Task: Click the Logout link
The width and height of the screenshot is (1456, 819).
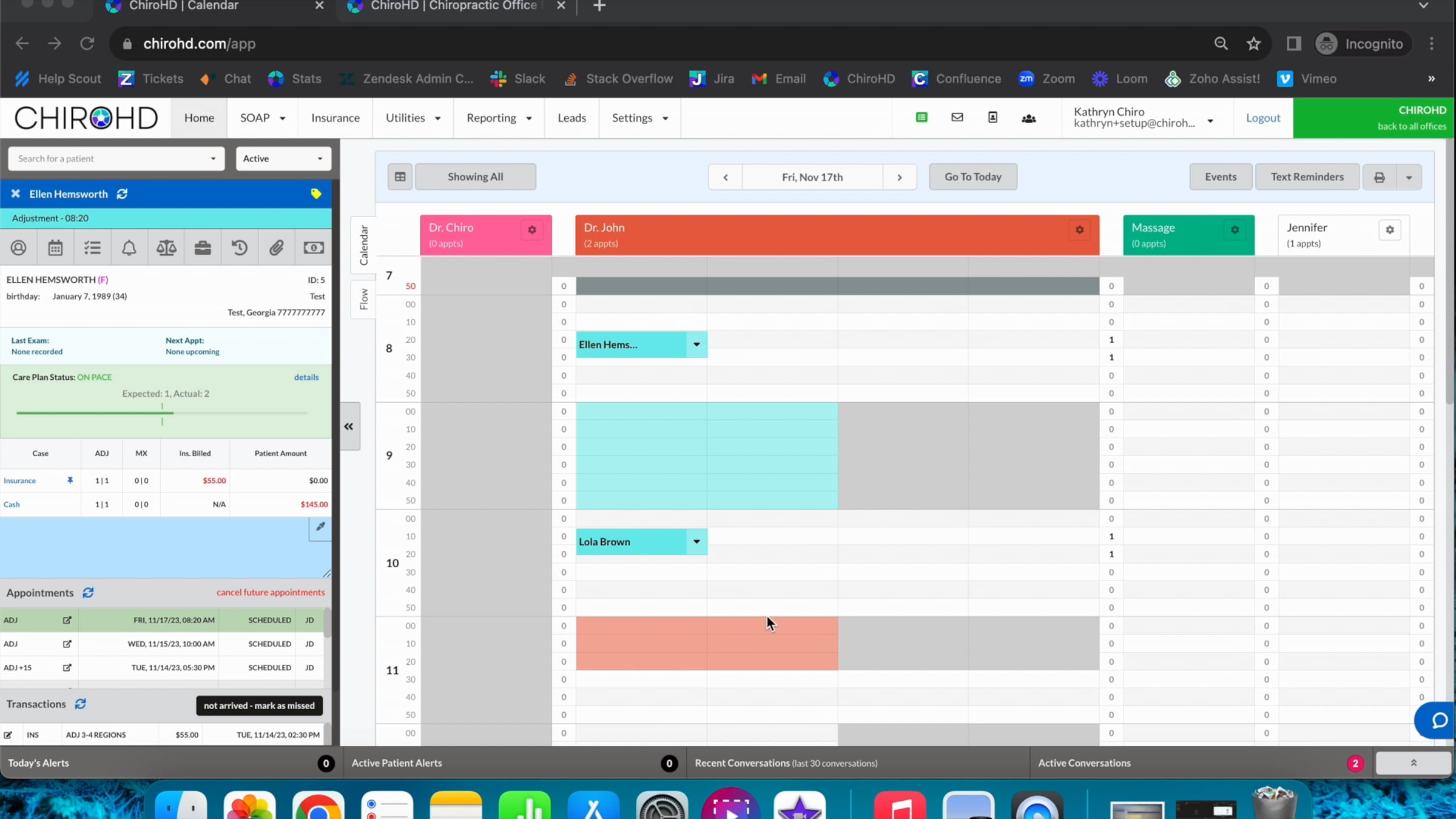Action: click(x=1263, y=118)
